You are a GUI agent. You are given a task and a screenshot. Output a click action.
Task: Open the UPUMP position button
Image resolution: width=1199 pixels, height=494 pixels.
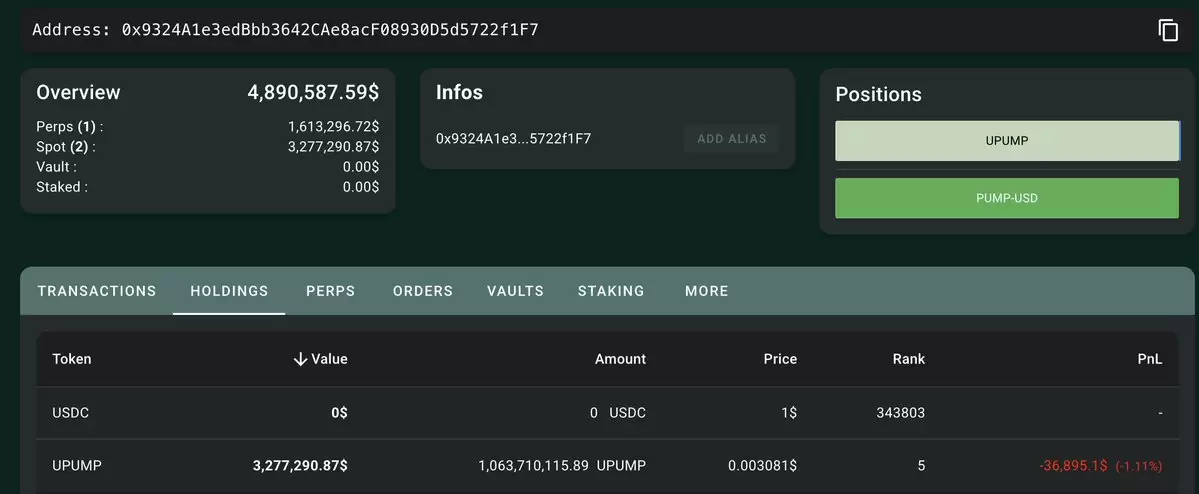click(x=1007, y=141)
